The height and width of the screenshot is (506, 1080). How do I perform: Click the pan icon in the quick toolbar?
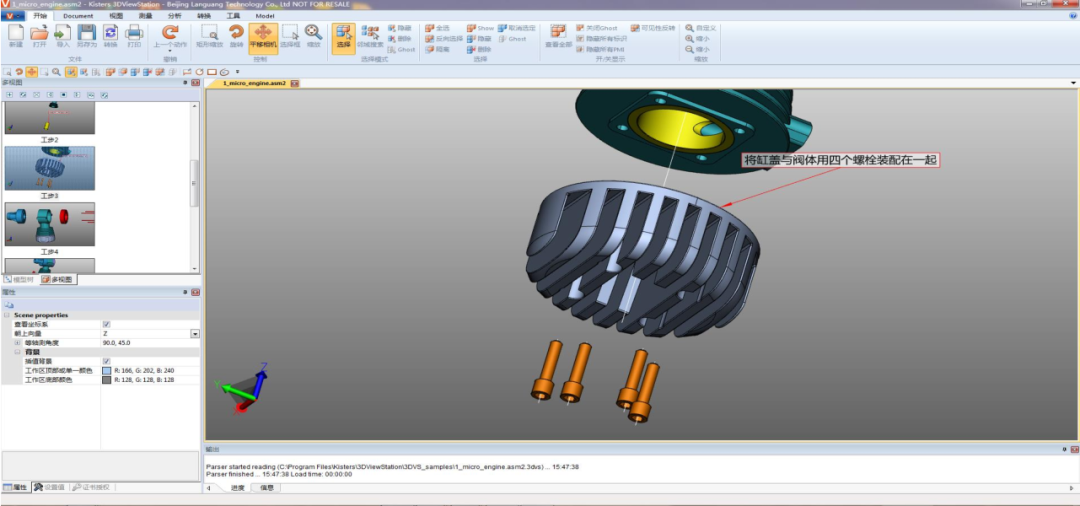[x=32, y=72]
